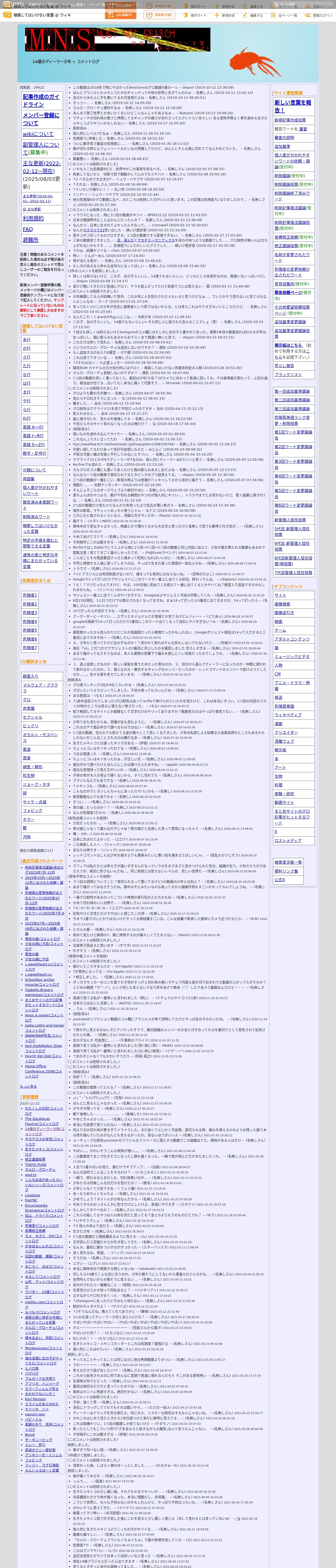Image resolution: width=336 pixels, height=1568 pixels.
Task: Open the 利用規約 sidebar link
Action: tap(33, 218)
